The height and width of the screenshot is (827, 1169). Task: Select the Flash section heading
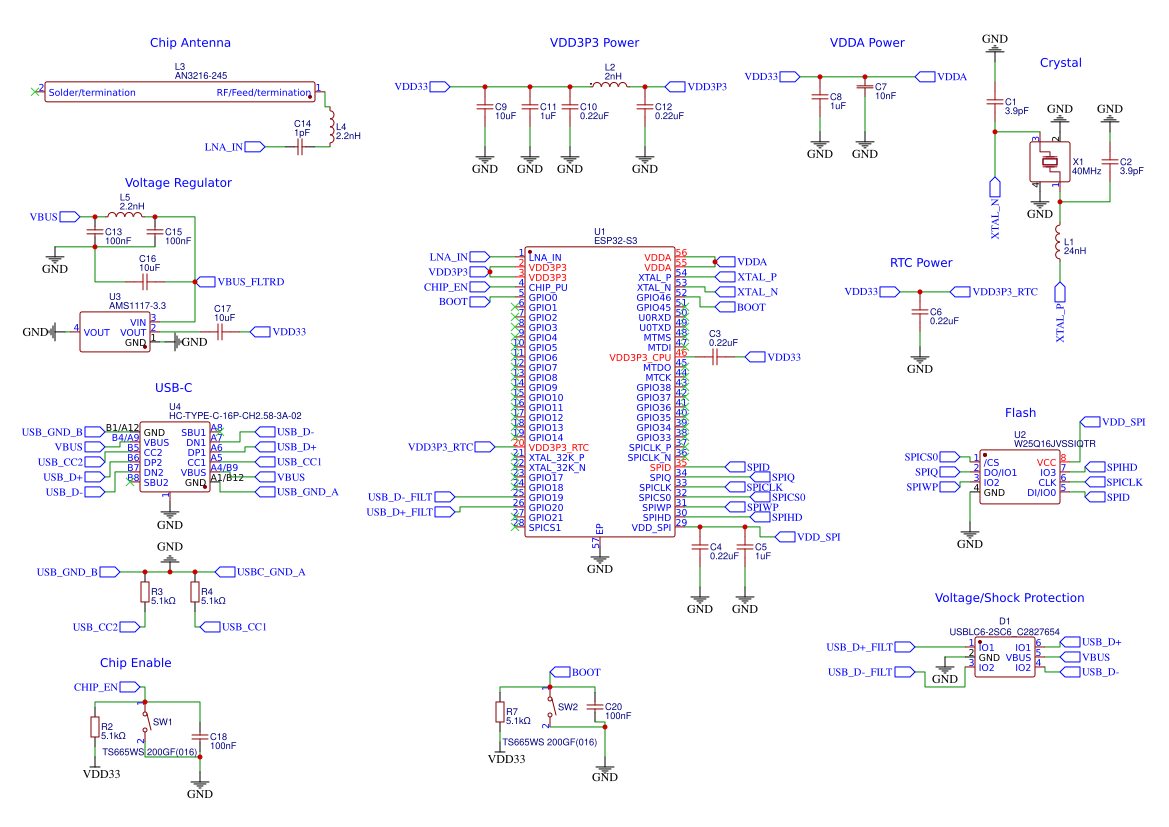[1020, 413]
